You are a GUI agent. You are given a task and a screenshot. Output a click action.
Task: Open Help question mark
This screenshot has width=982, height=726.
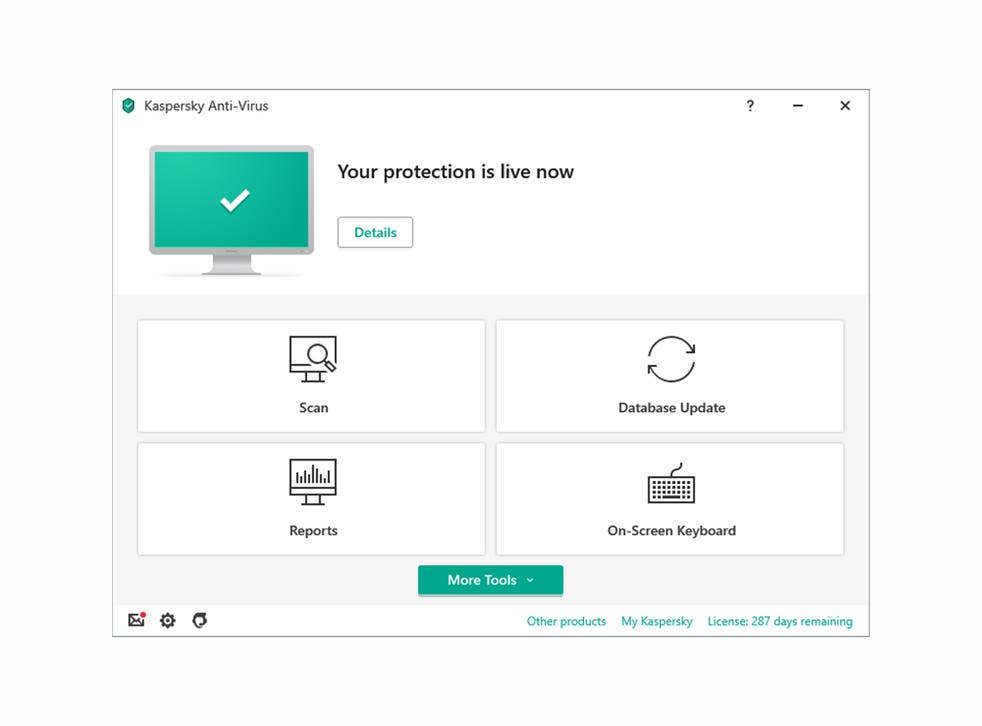[750, 106]
